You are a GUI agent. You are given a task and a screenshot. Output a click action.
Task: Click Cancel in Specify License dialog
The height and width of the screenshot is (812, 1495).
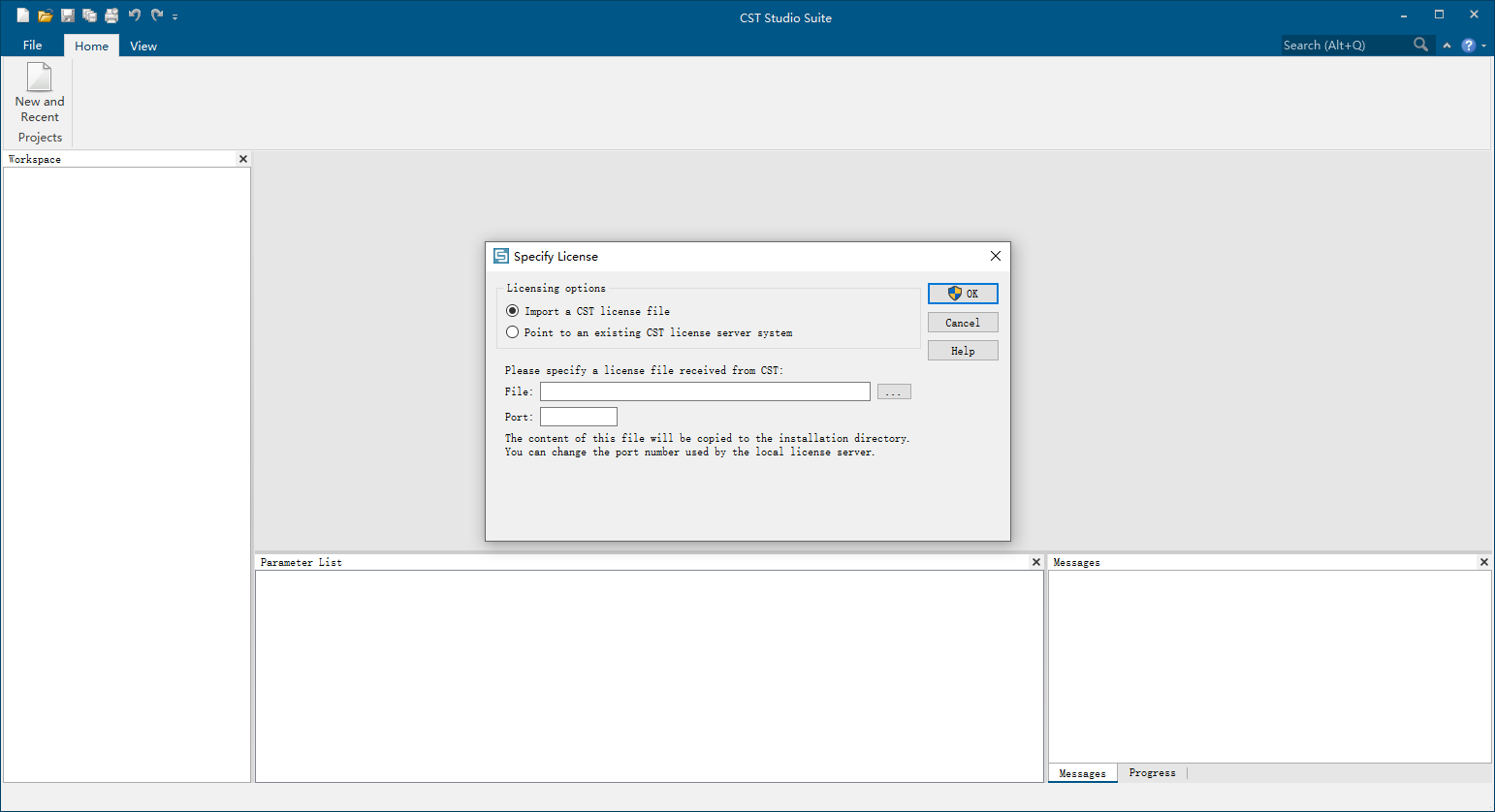(963, 323)
